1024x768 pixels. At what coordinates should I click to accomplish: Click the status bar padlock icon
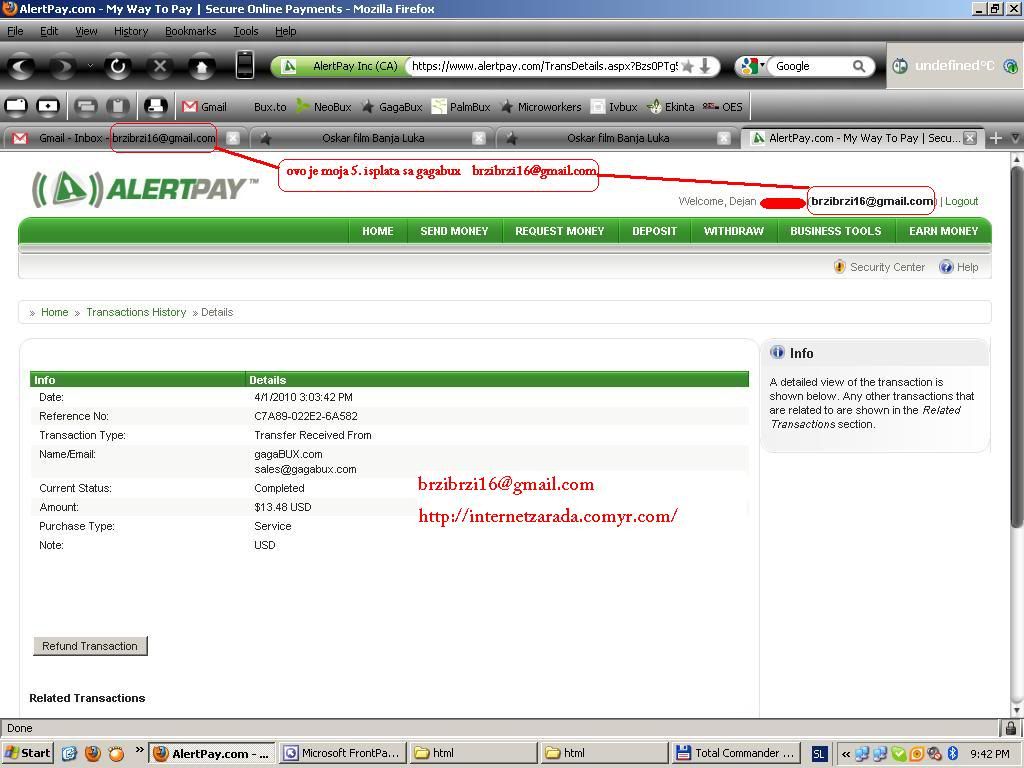1010,728
